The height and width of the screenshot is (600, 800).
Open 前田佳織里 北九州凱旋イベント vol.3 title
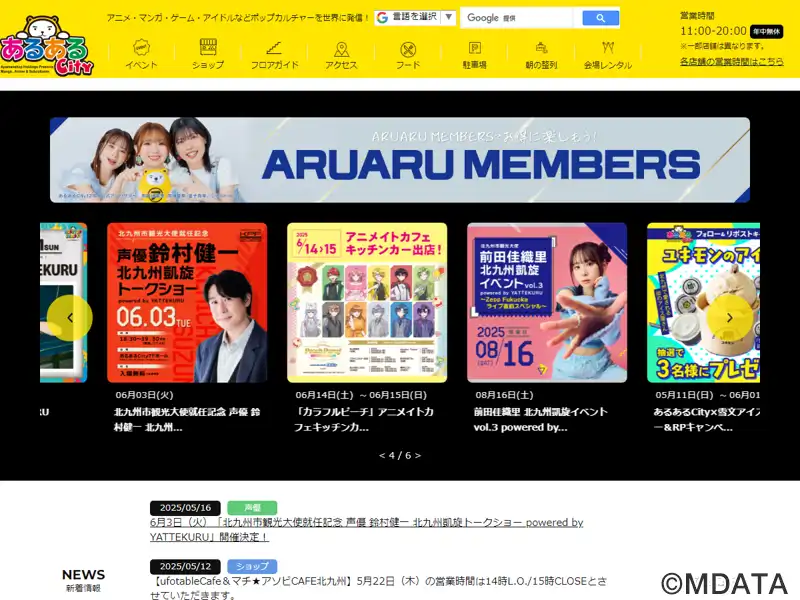(x=541, y=419)
